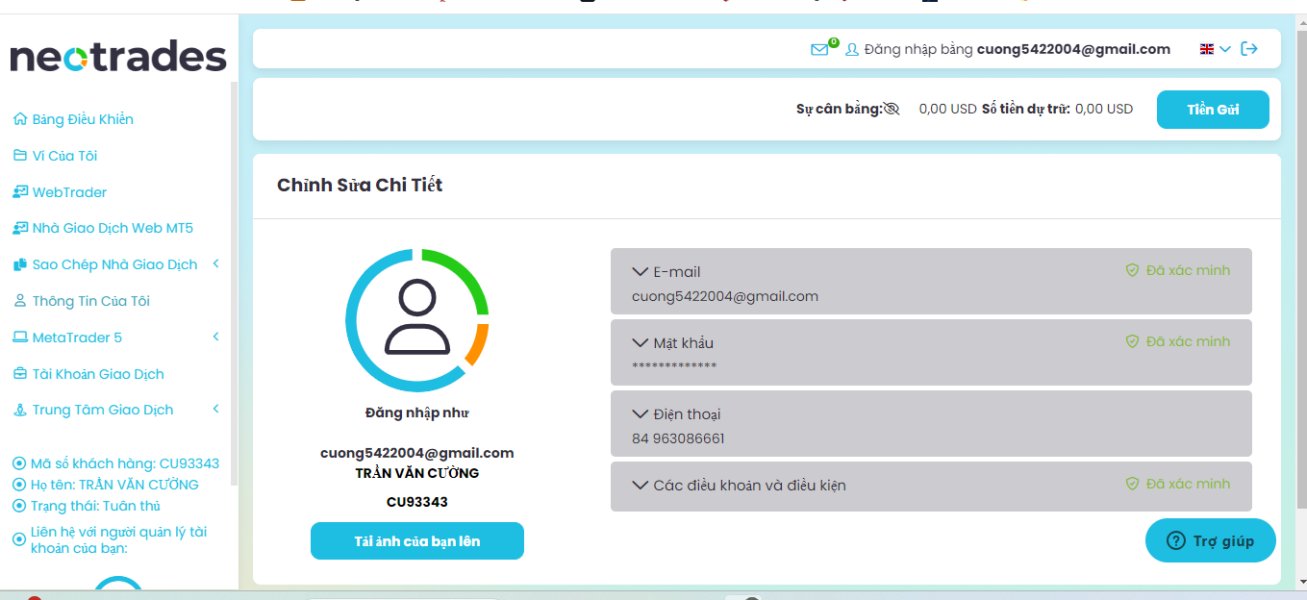Expand Sao Chép Nhà Giao Dịch submenu arrow

216,264
